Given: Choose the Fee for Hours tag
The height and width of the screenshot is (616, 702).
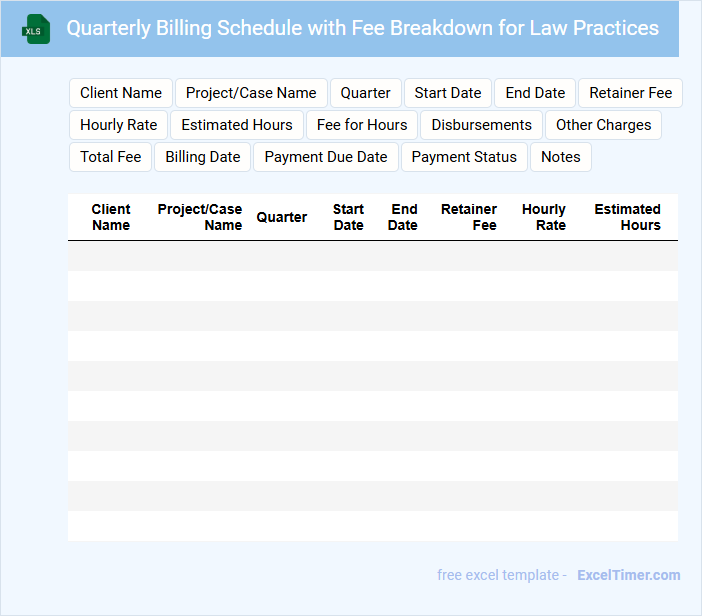Looking at the screenshot, I should [x=362, y=125].
